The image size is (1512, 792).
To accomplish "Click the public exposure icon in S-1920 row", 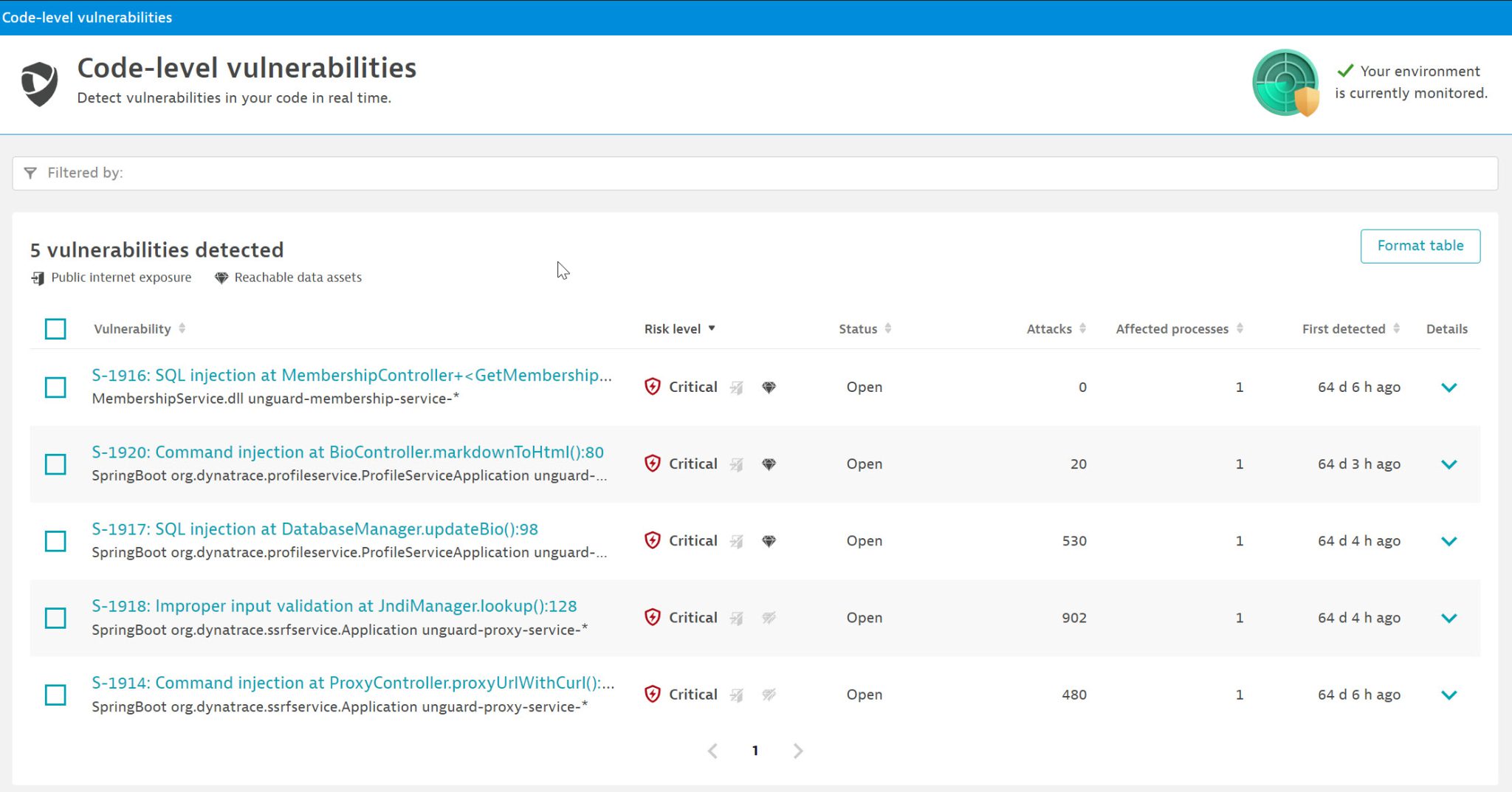I will (737, 464).
